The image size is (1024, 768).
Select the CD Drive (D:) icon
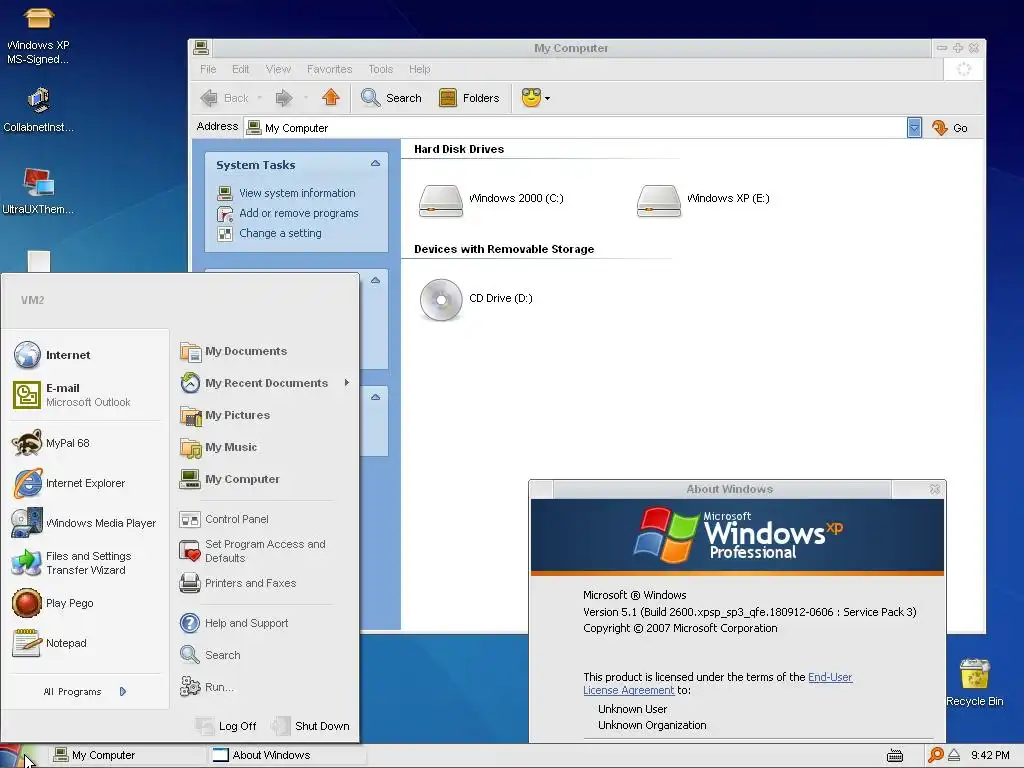(475, 299)
